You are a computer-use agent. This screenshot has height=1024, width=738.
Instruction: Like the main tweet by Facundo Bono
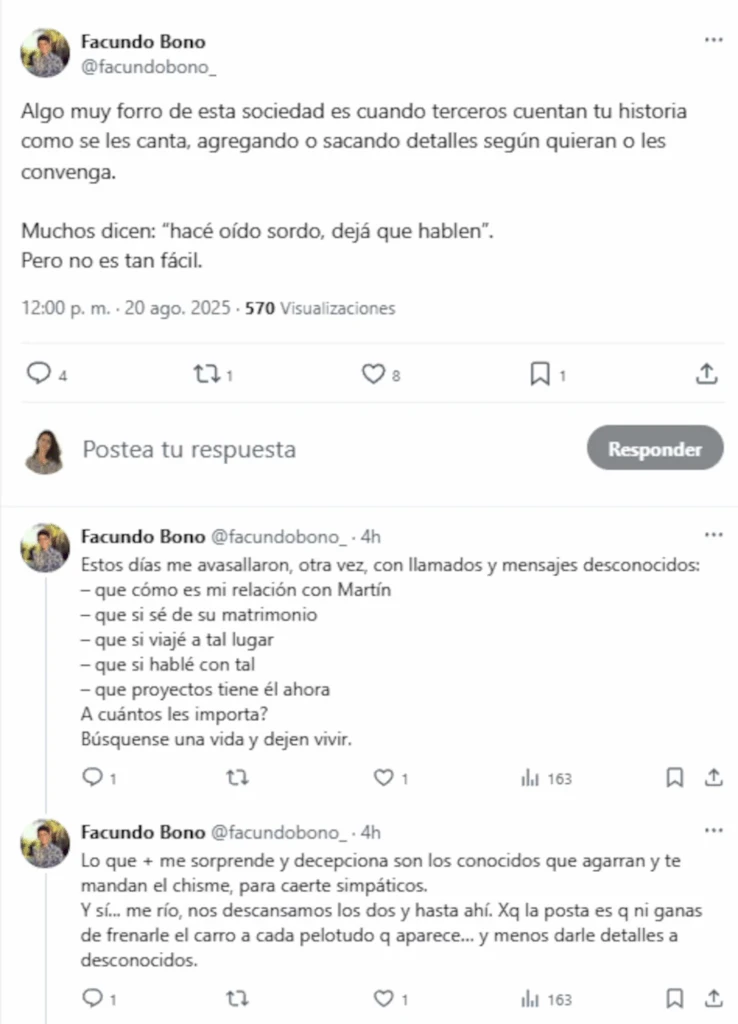[374, 374]
